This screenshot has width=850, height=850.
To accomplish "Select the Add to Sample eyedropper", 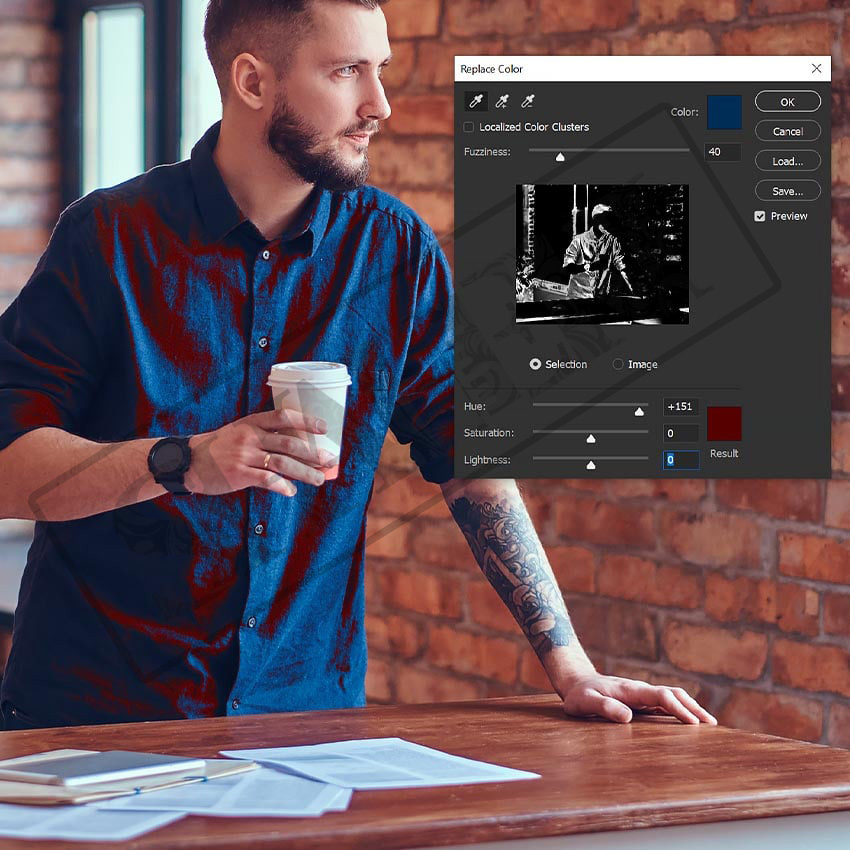I will click(502, 101).
